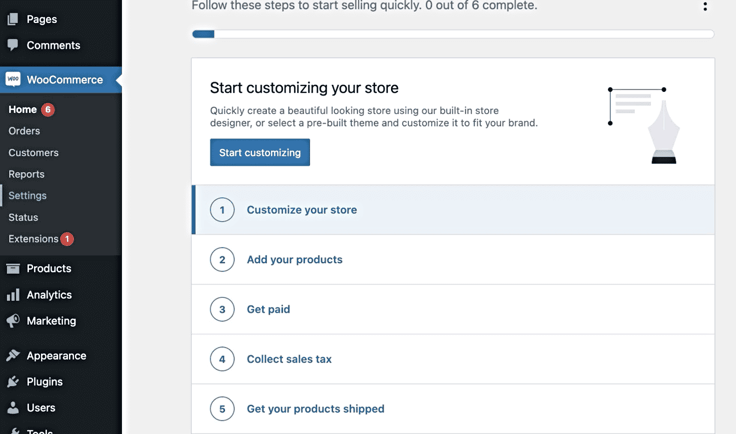Viewport: 736px width, 434px height.
Task: Expand Get your products shipped task
Action: tap(453, 409)
